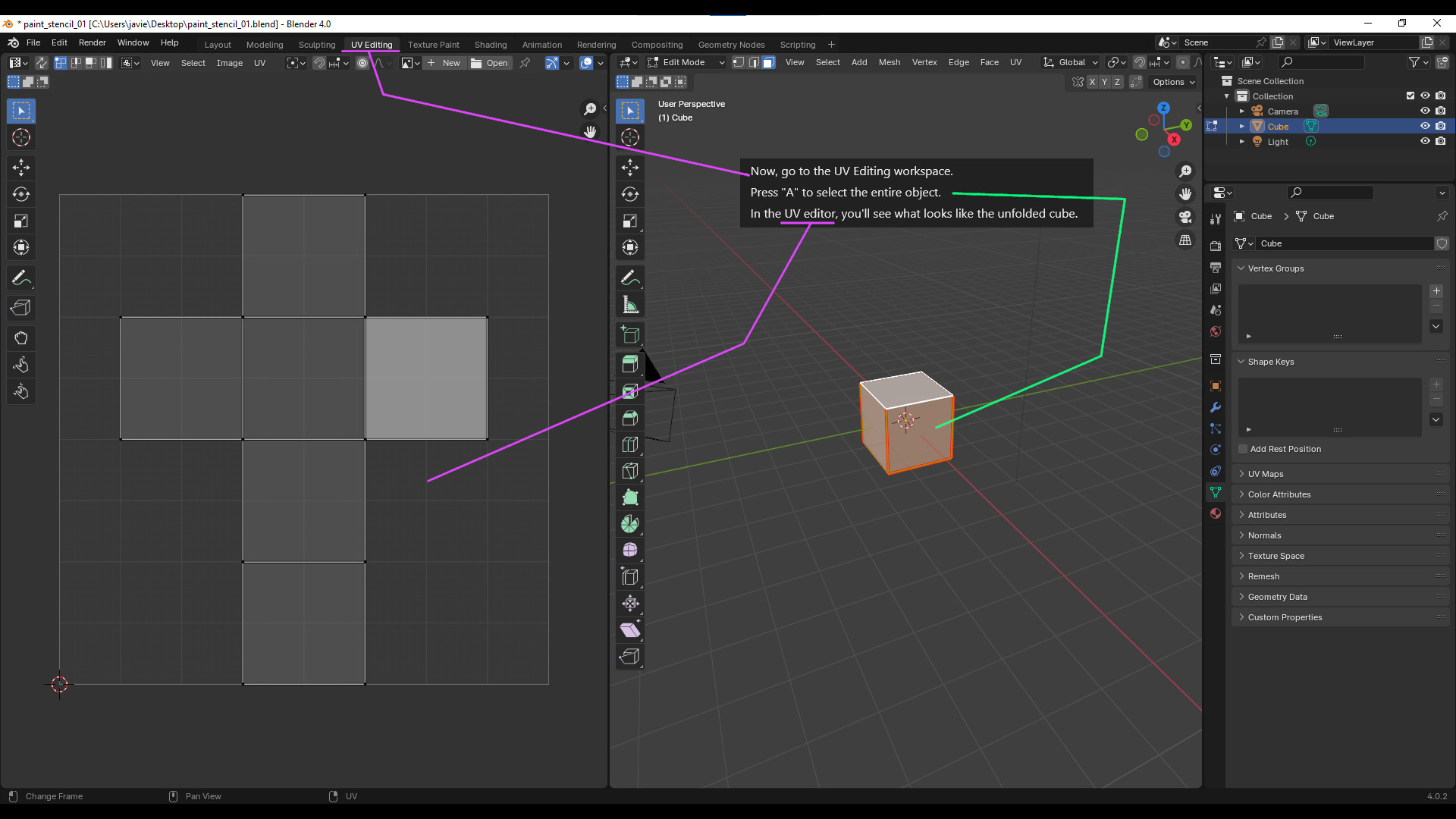Select the Inset Faces tool
Screen dimensions: 1456x819
tap(630, 391)
